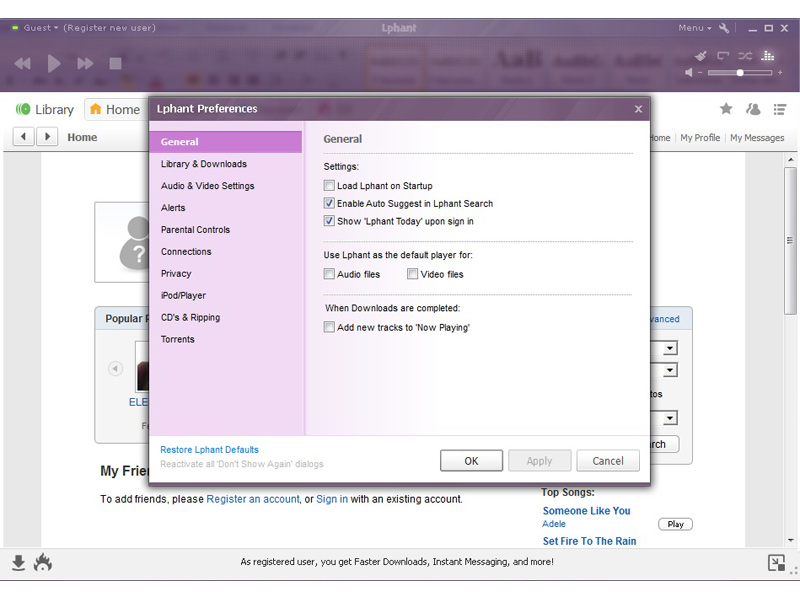Adjust the volume slider knob
This screenshot has width=800, height=600.
(740, 73)
